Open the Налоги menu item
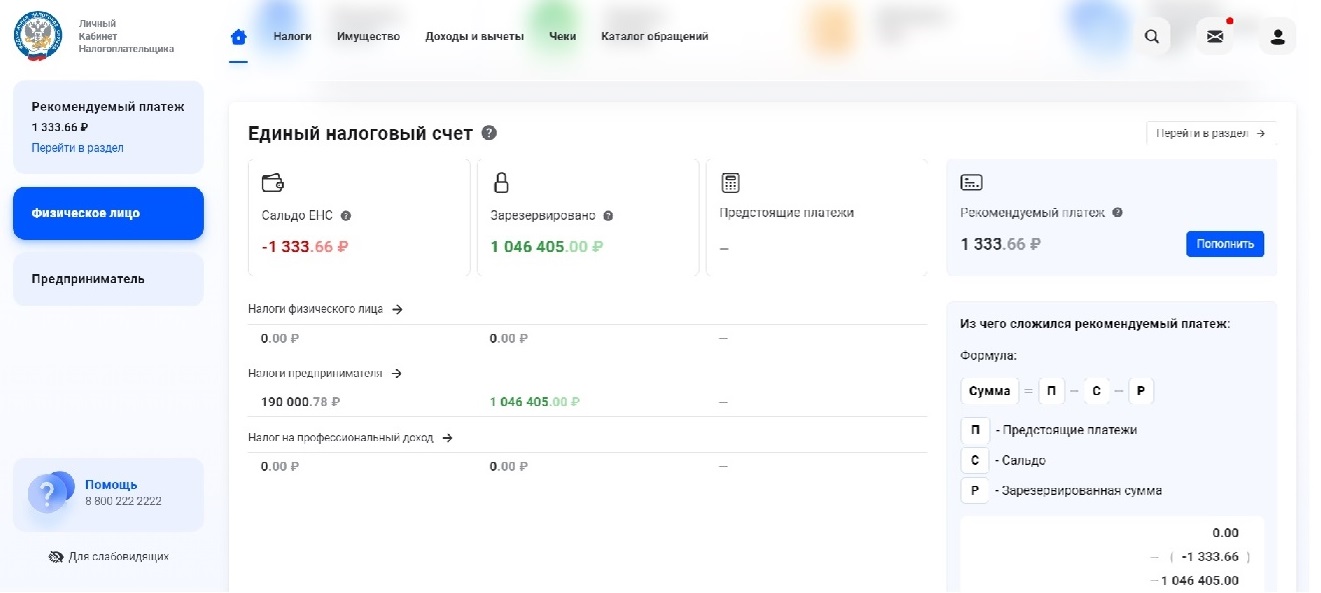The height and width of the screenshot is (593, 1321). [292, 37]
